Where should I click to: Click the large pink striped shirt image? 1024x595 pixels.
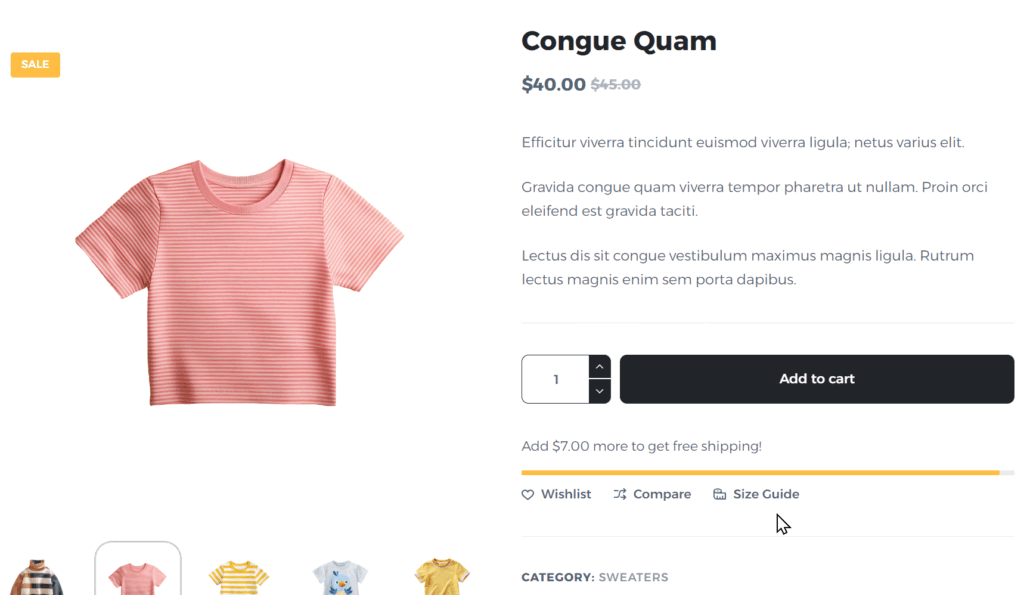(240, 282)
